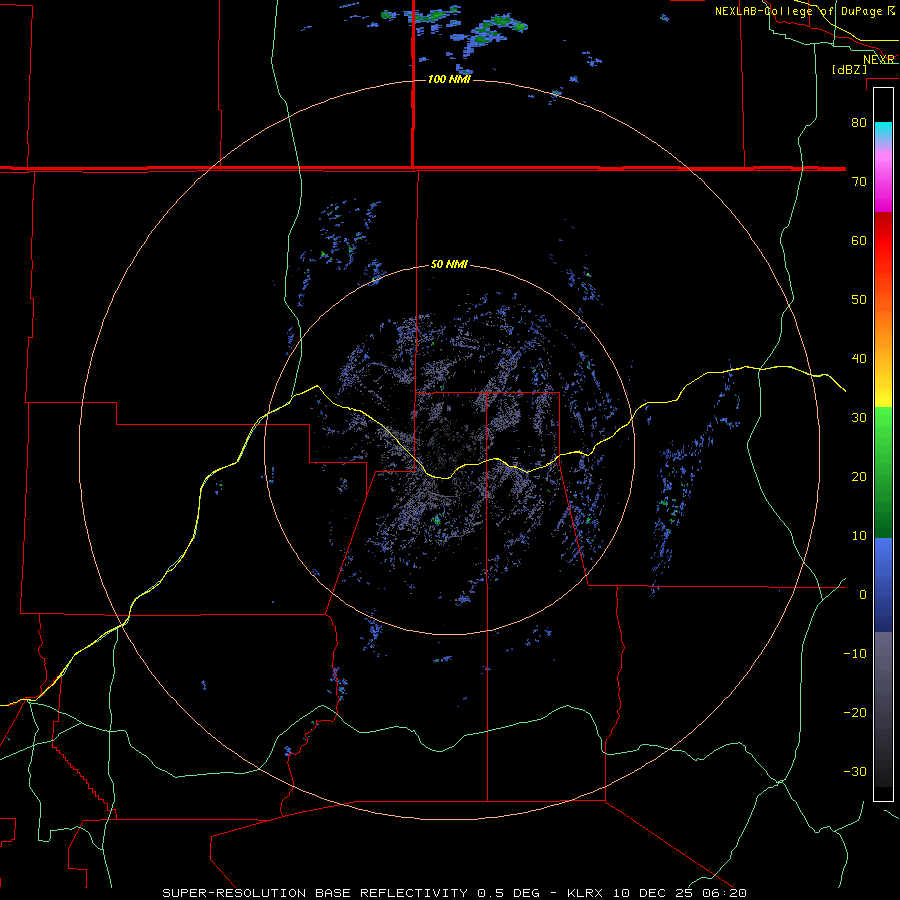Click the 80 value on the dBZ scale

(859, 122)
